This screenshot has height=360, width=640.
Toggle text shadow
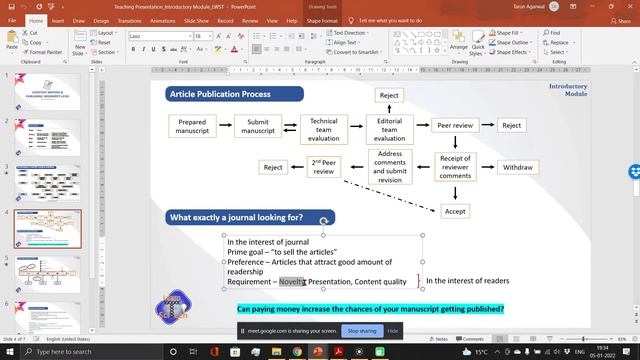(x=163, y=49)
